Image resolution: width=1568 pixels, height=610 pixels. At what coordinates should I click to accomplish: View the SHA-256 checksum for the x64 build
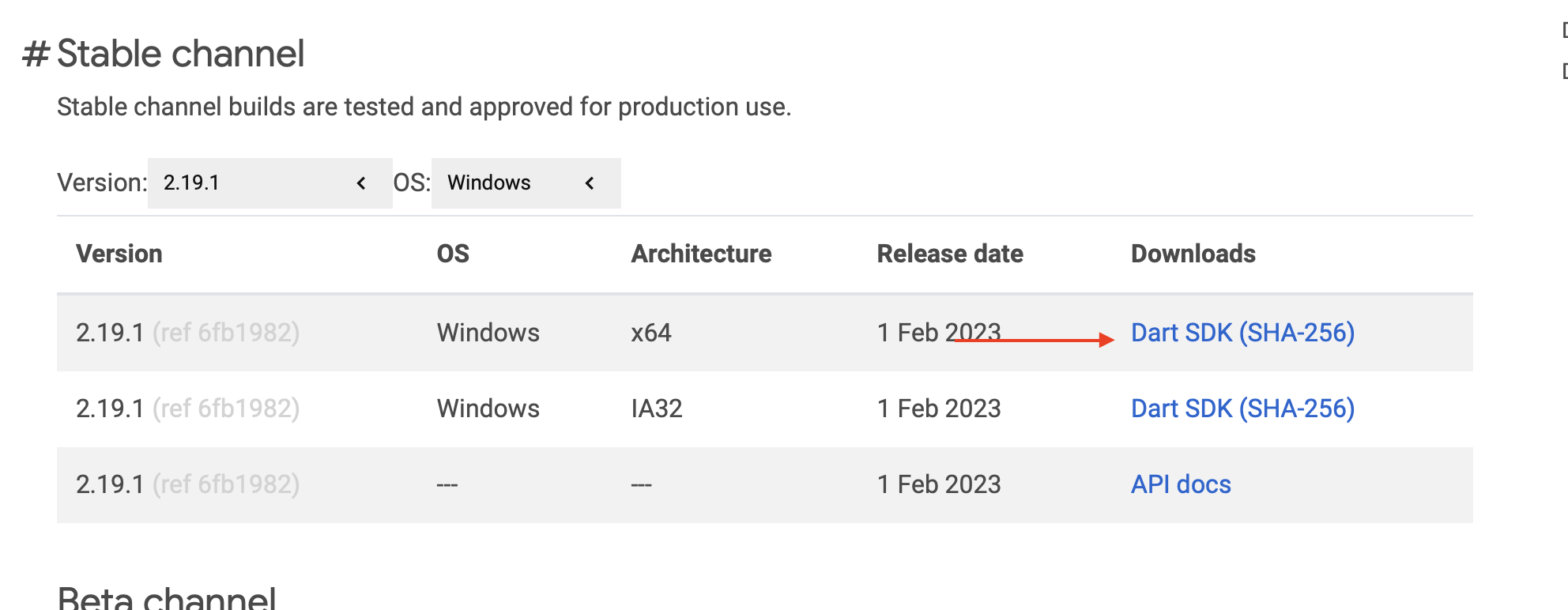point(1296,333)
